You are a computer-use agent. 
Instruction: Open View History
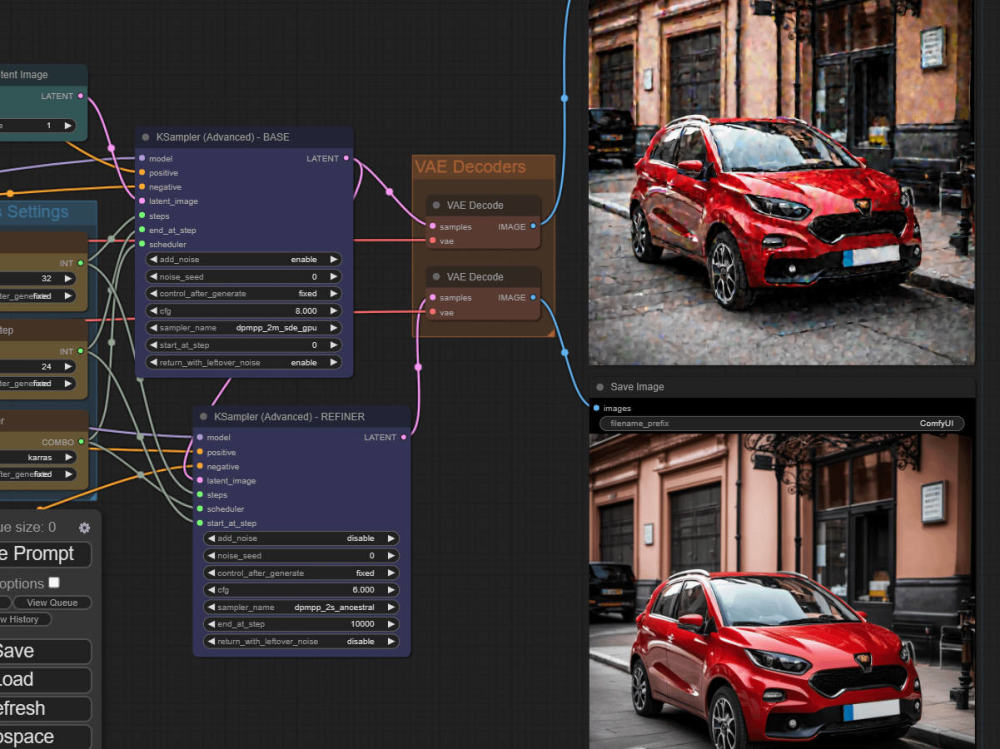[x=24, y=619]
